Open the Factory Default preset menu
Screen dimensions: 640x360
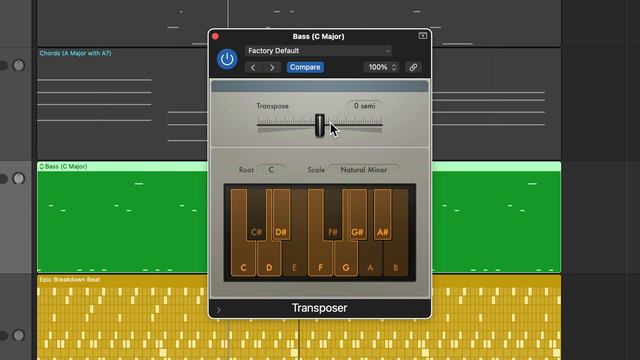point(318,51)
